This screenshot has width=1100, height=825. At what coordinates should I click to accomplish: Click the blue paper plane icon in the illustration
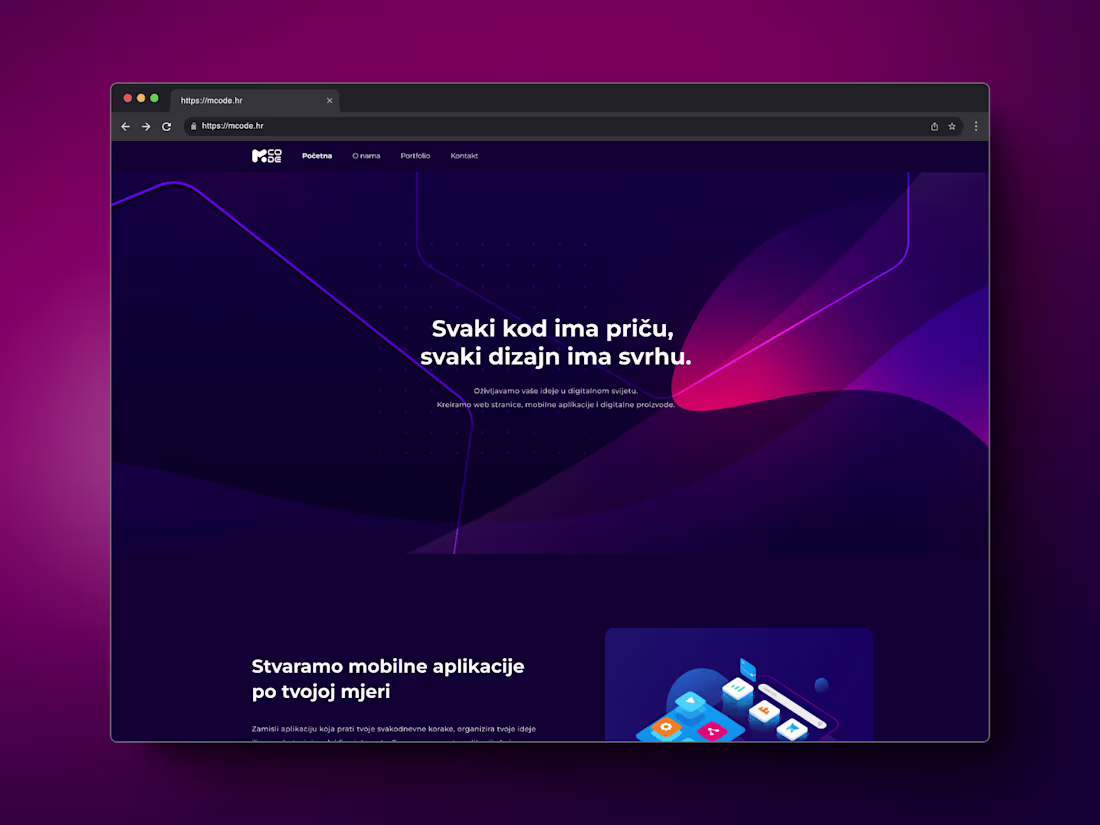[x=793, y=727]
